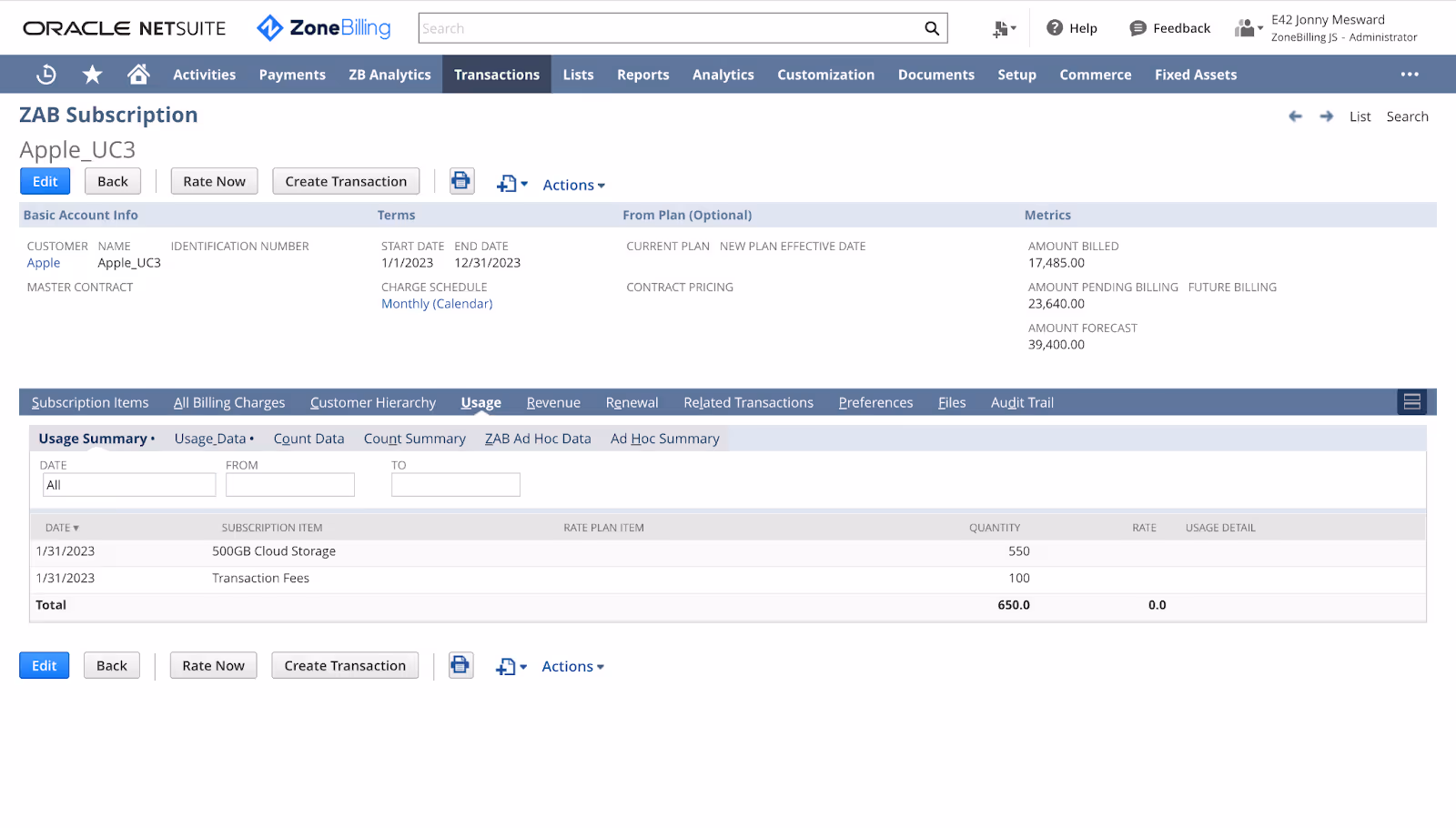Select the Count Summary subtab
The width and height of the screenshot is (1456, 828).
point(415,439)
